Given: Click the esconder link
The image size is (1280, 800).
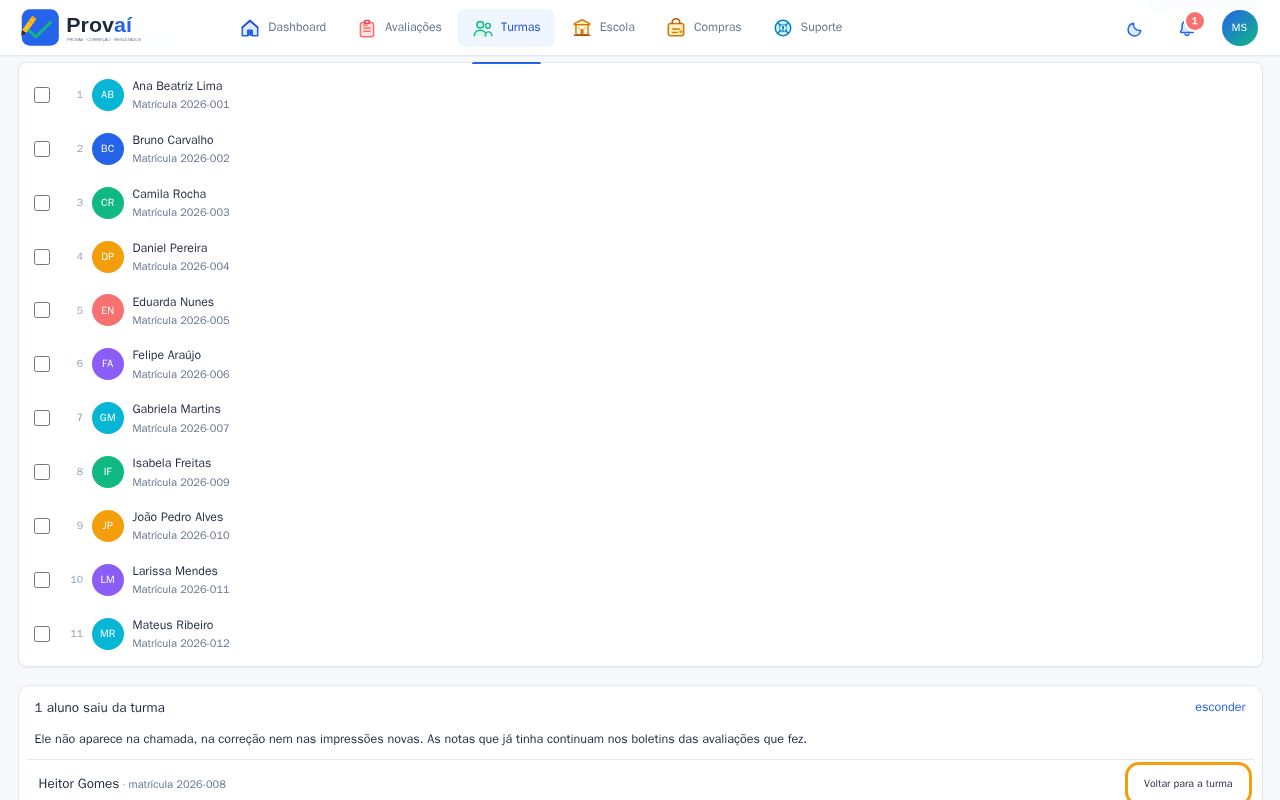Looking at the screenshot, I should (1220, 707).
